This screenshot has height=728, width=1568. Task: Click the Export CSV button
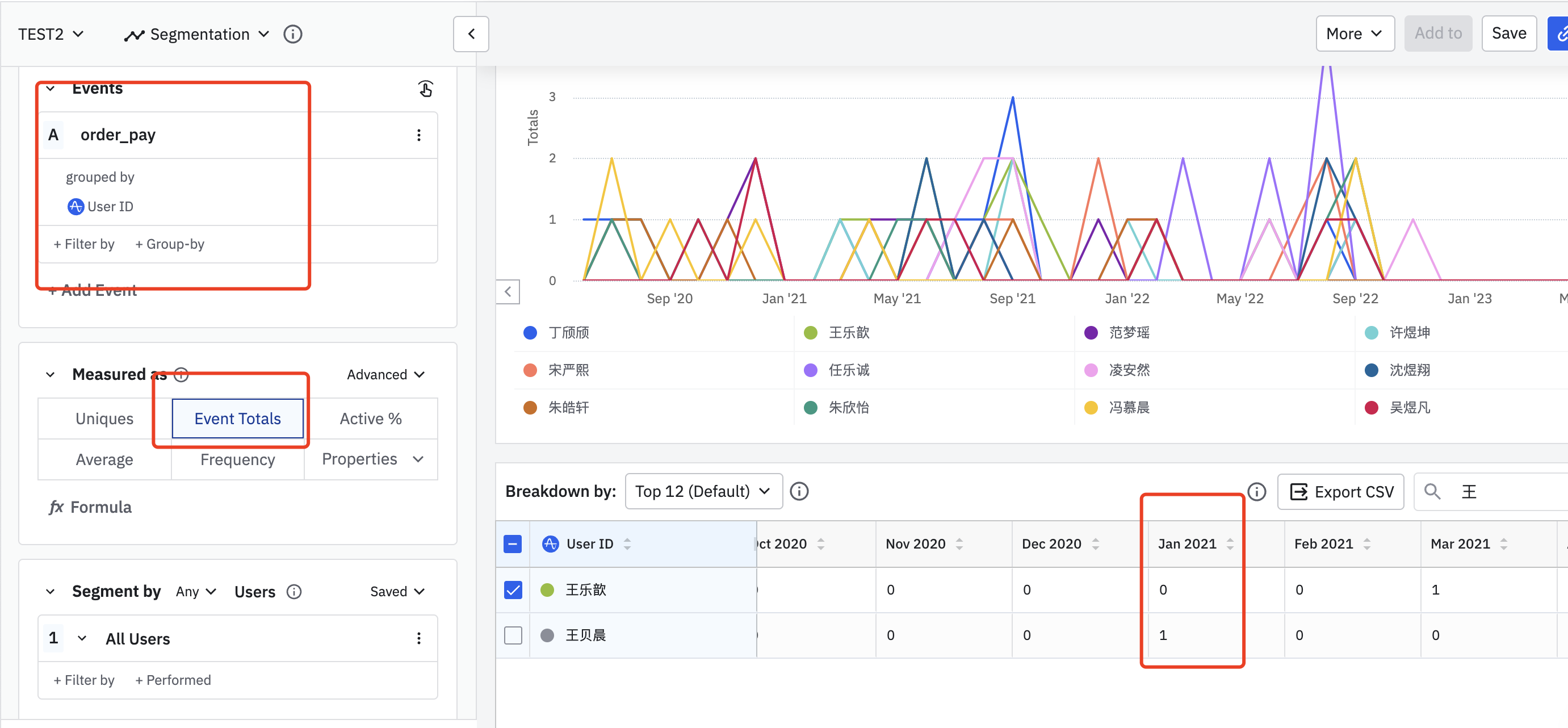(x=1340, y=491)
